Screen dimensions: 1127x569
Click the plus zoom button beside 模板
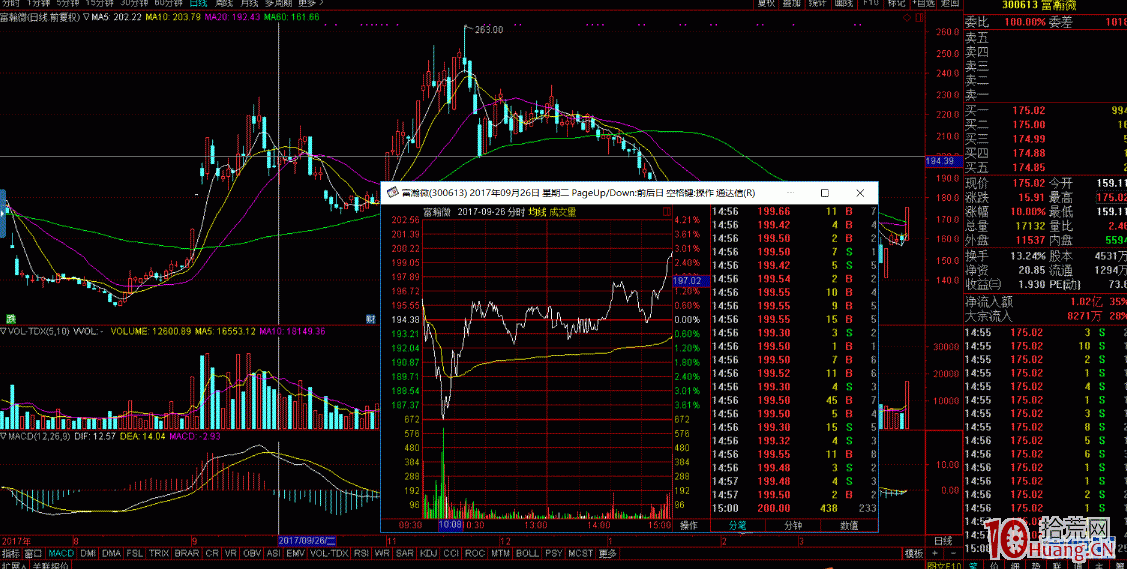[934, 553]
